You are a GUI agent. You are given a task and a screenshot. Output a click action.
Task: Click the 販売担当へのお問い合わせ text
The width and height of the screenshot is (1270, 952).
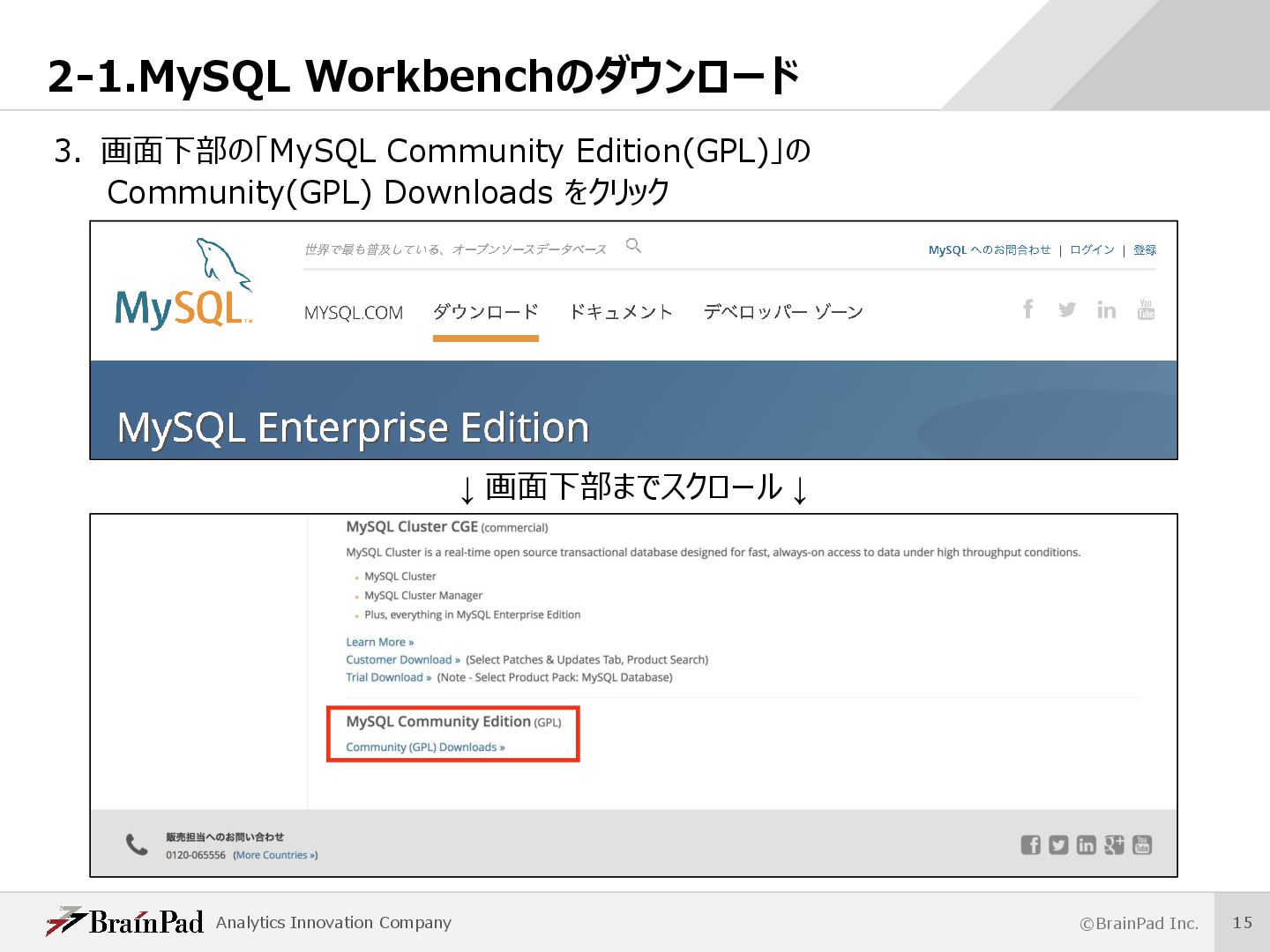point(225,837)
